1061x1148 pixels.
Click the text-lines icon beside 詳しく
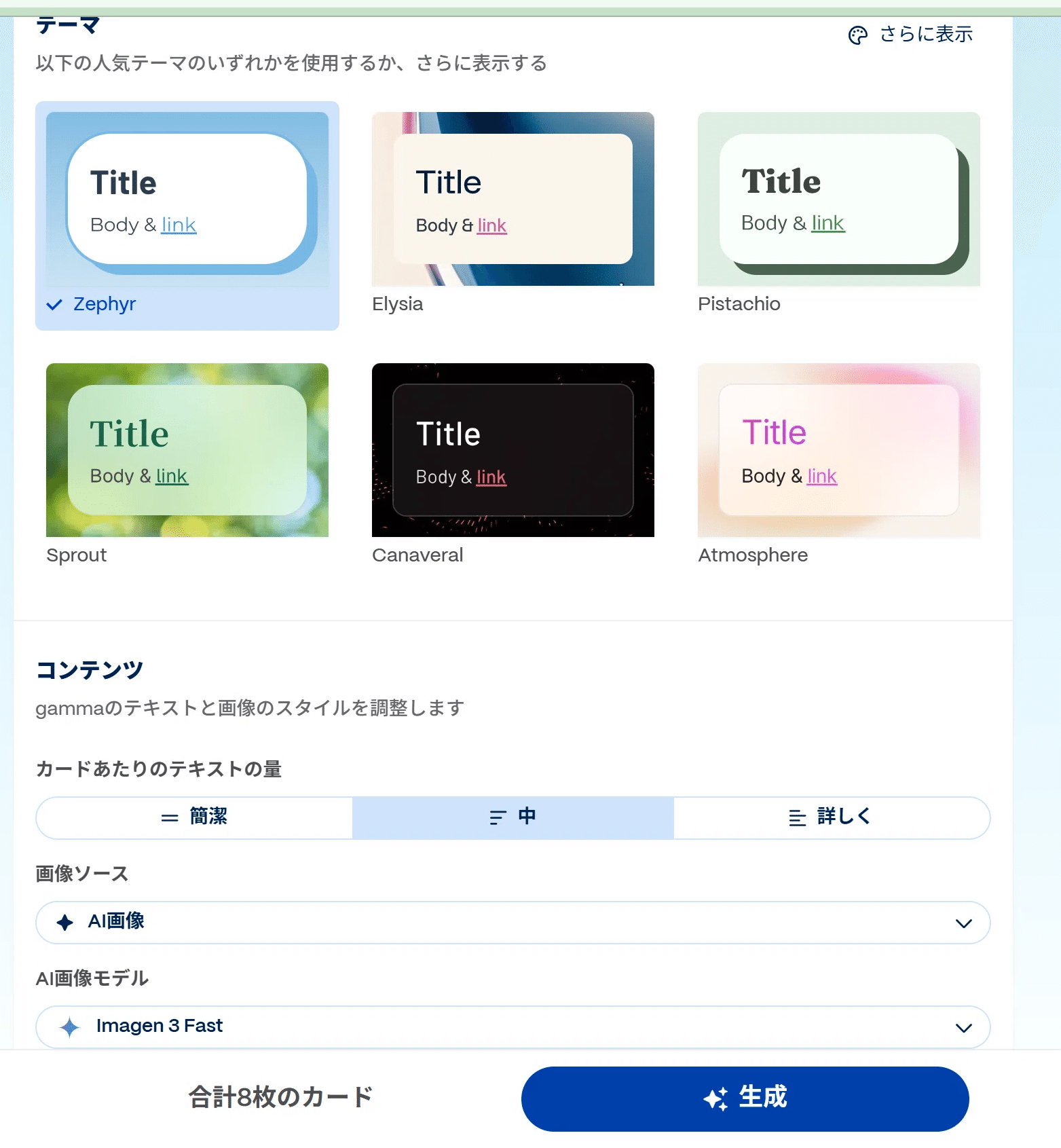point(798,817)
